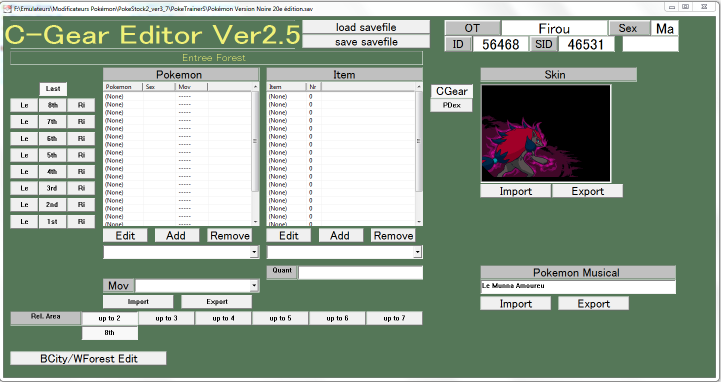Select the up to 5 area option
Image resolution: width=721 pixels, height=382 pixels.
tap(280, 318)
